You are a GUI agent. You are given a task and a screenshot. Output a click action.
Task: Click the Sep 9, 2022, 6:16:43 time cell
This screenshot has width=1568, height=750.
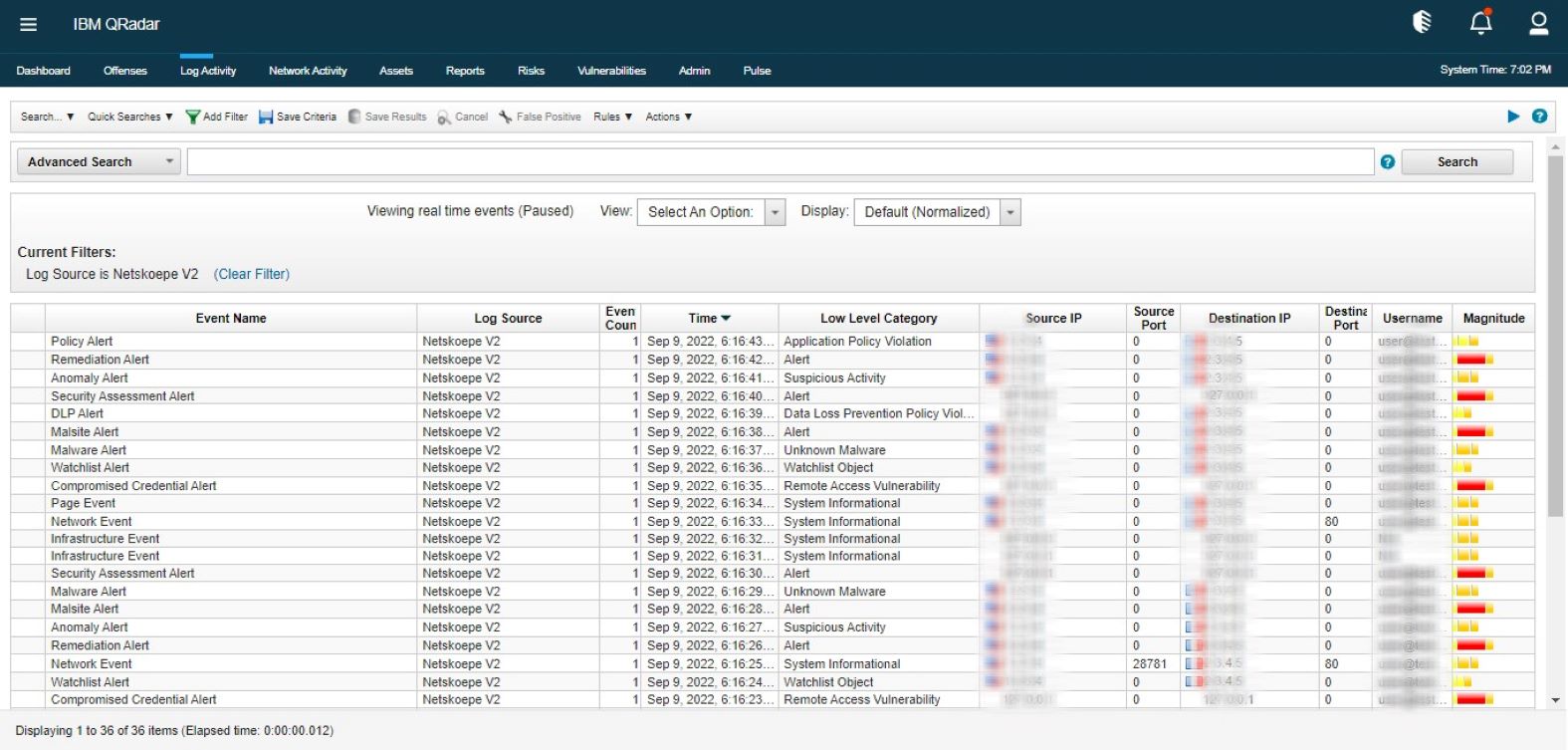[709, 342]
